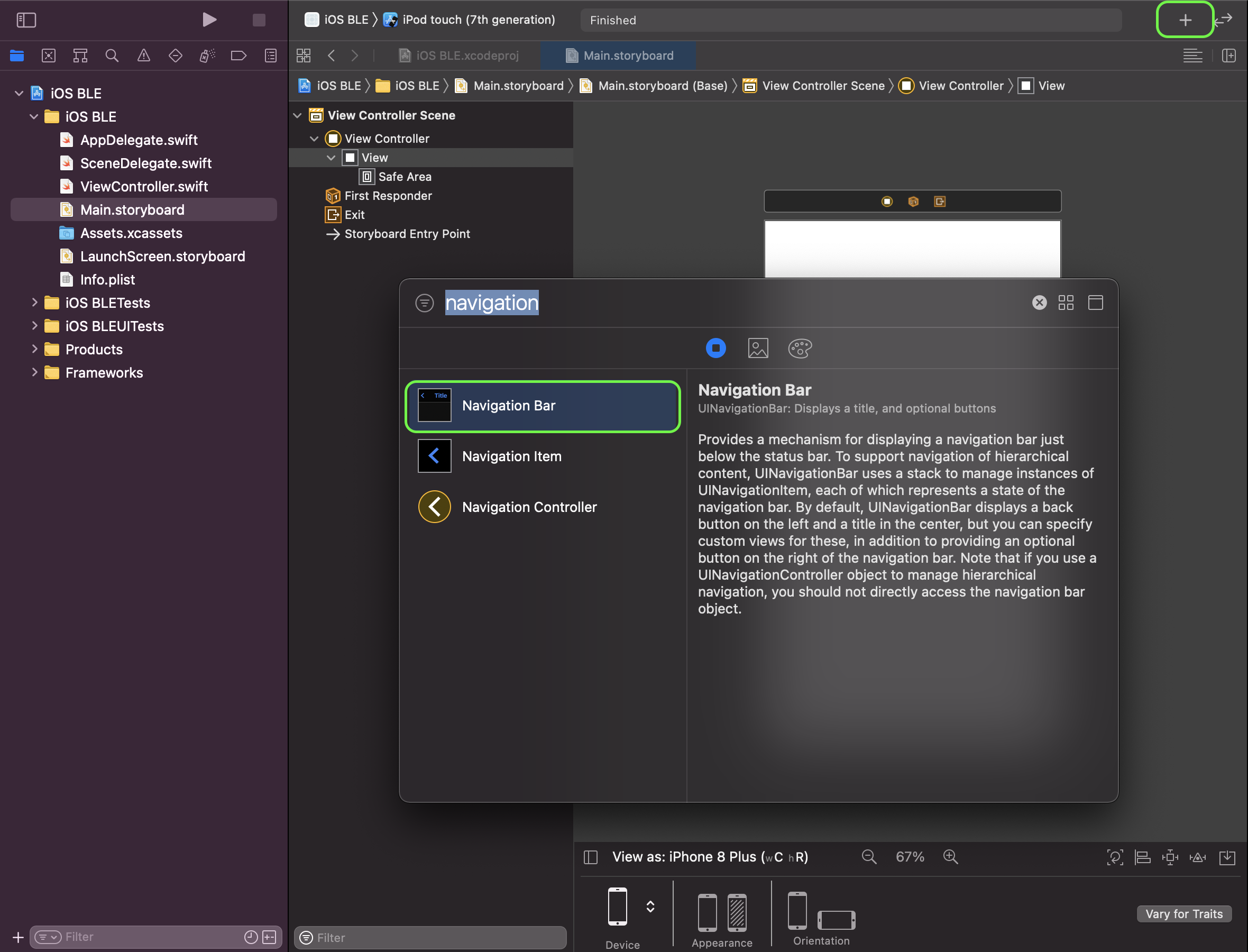Viewport: 1248px width, 952px height.
Task: Show the Objects library tab
Action: [715, 348]
